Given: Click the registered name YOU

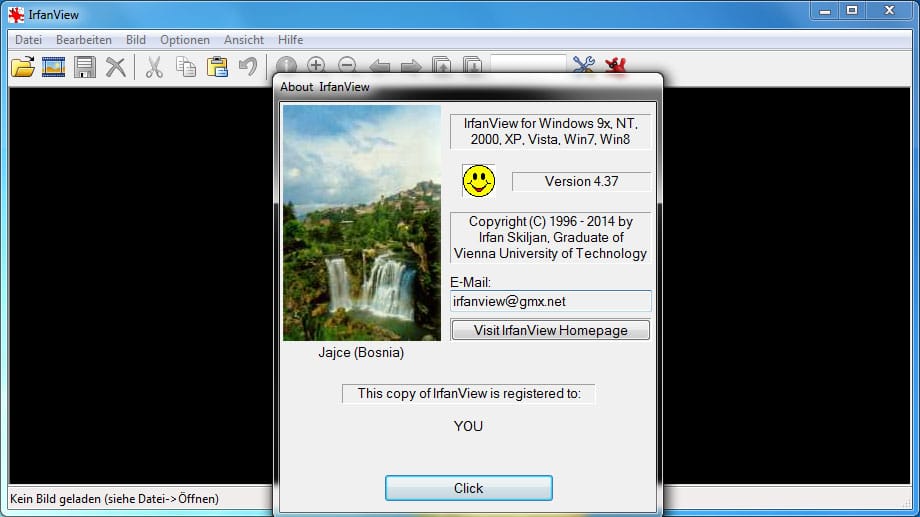Looking at the screenshot, I should (468, 427).
